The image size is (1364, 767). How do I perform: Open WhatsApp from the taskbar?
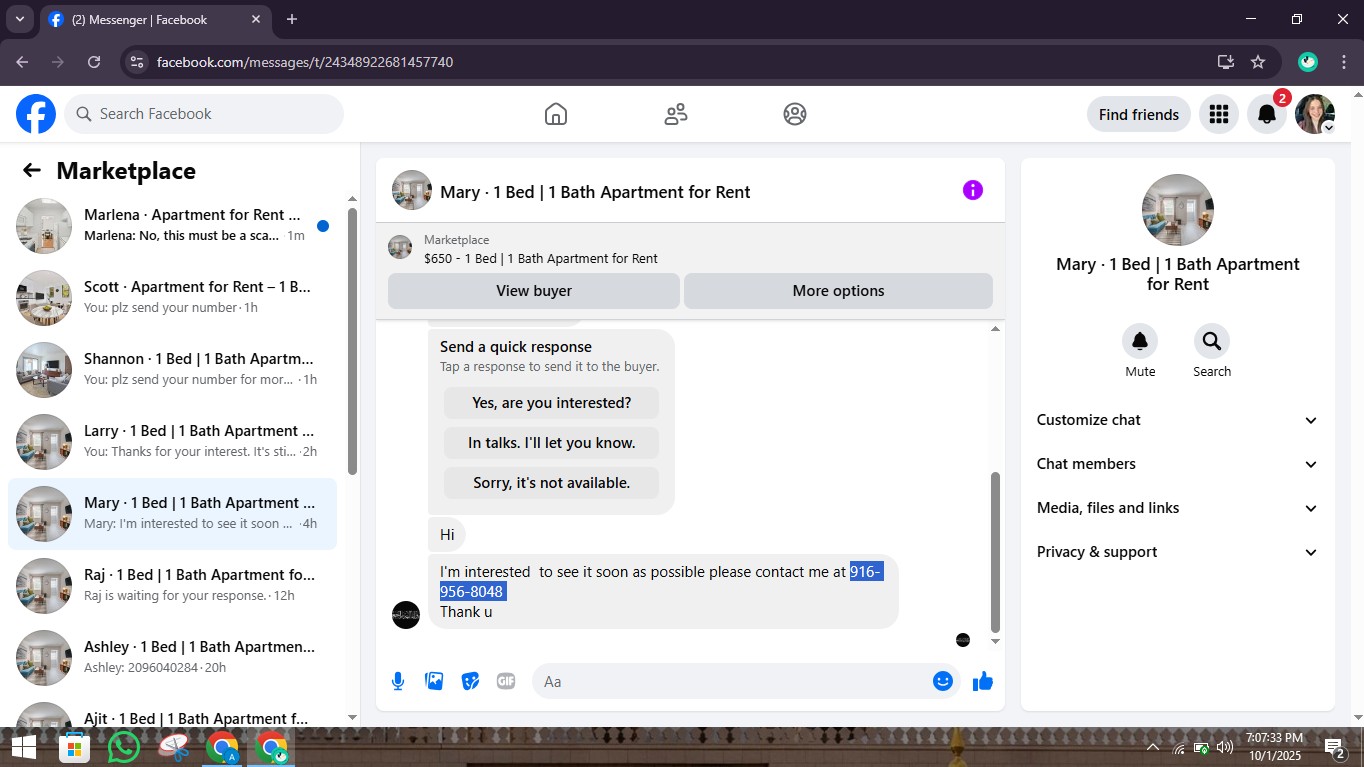pos(124,747)
